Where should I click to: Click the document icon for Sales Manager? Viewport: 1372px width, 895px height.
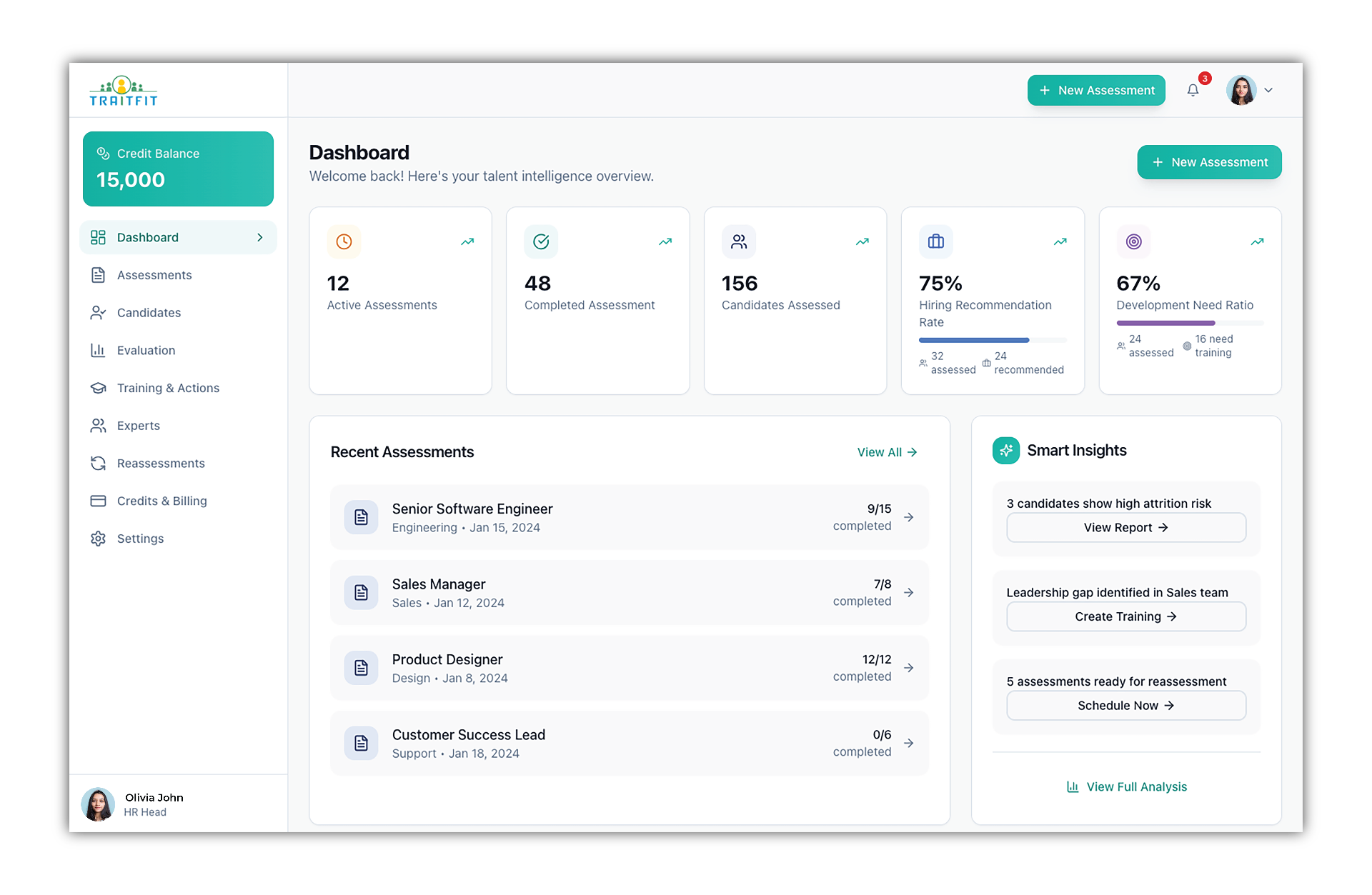pos(362,593)
